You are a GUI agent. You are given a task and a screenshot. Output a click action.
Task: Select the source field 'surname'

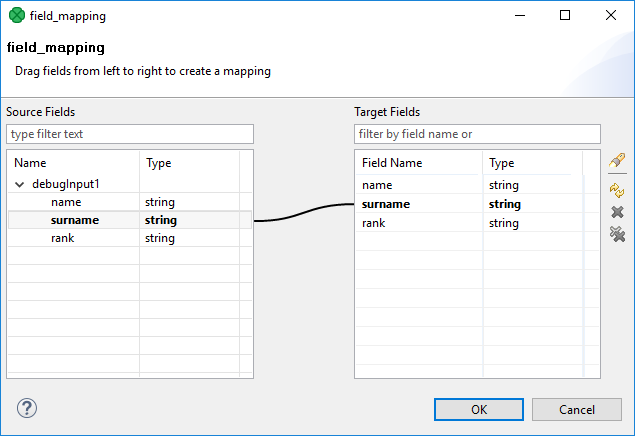pos(74,220)
